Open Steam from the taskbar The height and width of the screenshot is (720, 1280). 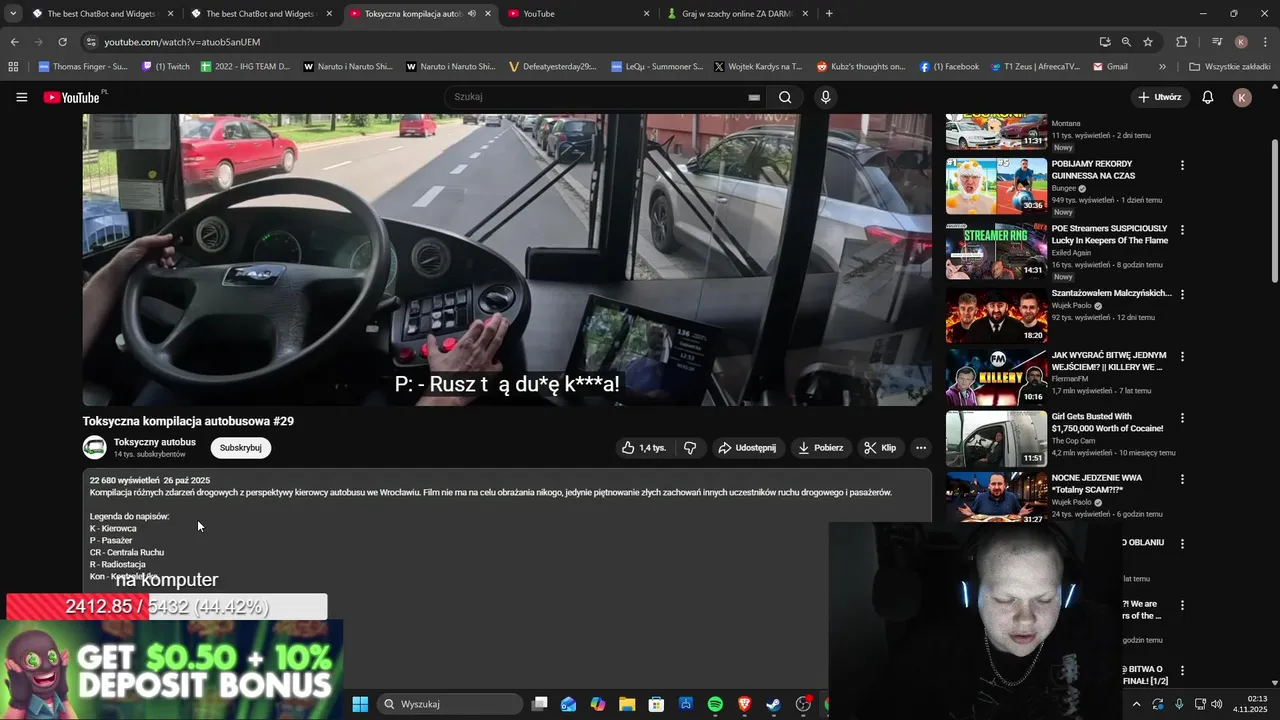click(774, 704)
